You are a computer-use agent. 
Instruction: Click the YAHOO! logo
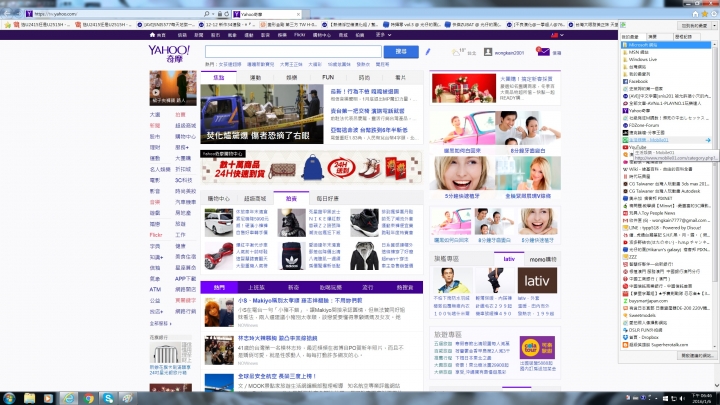click(x=169, y=54)
